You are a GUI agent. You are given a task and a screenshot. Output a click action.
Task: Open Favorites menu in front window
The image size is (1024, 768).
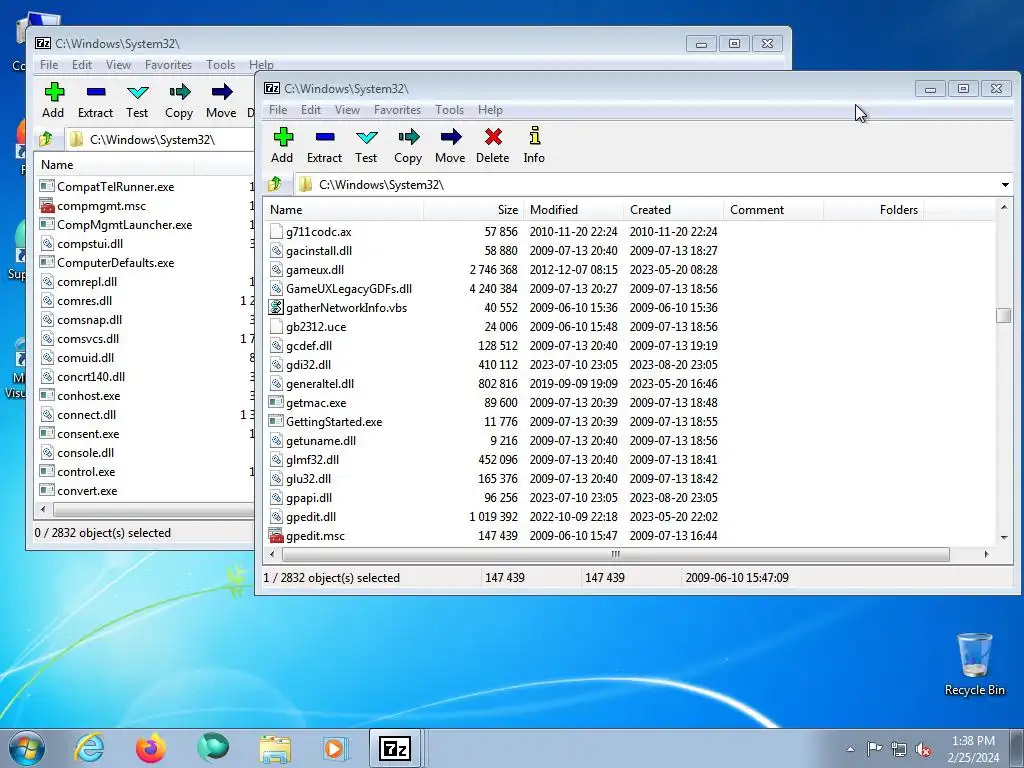pos(397,110)
